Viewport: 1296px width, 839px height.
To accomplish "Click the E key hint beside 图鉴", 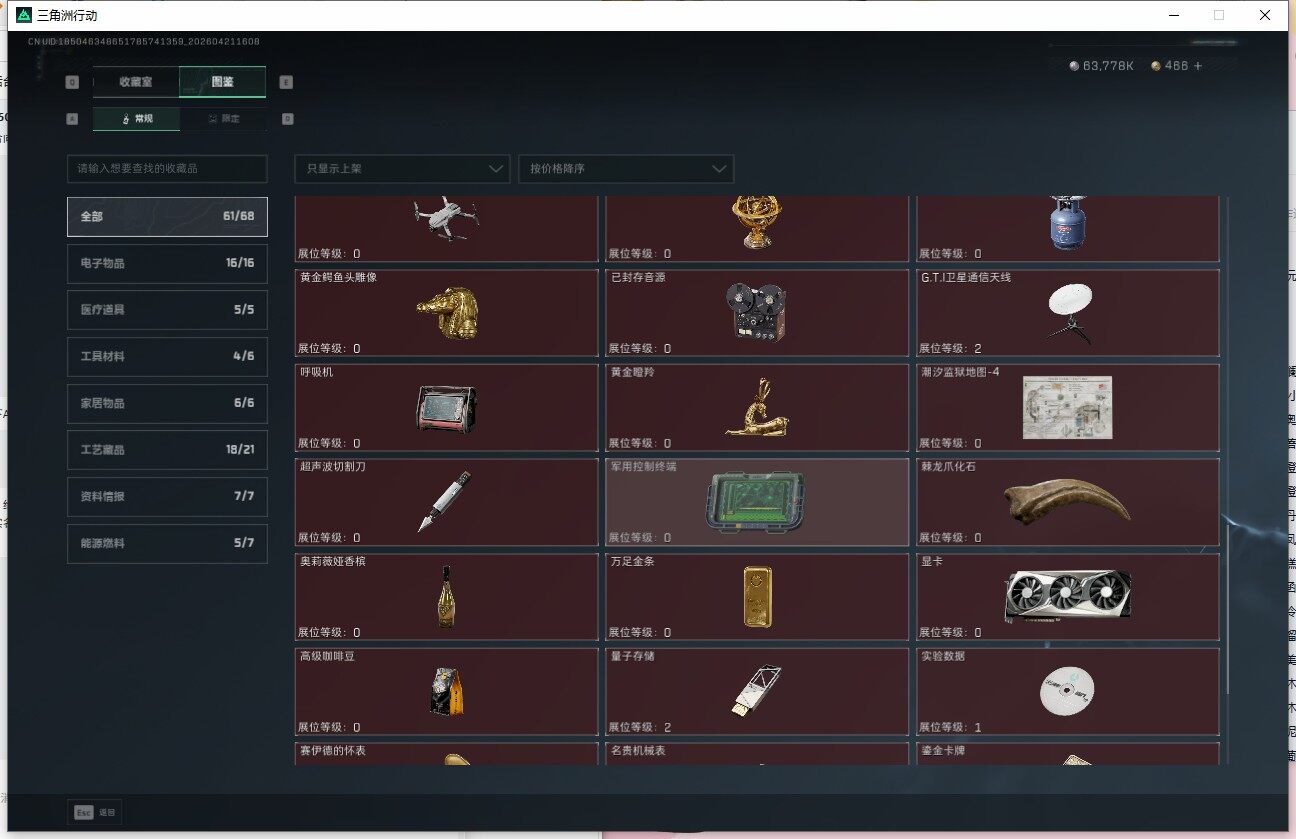I will click(286, 82).
